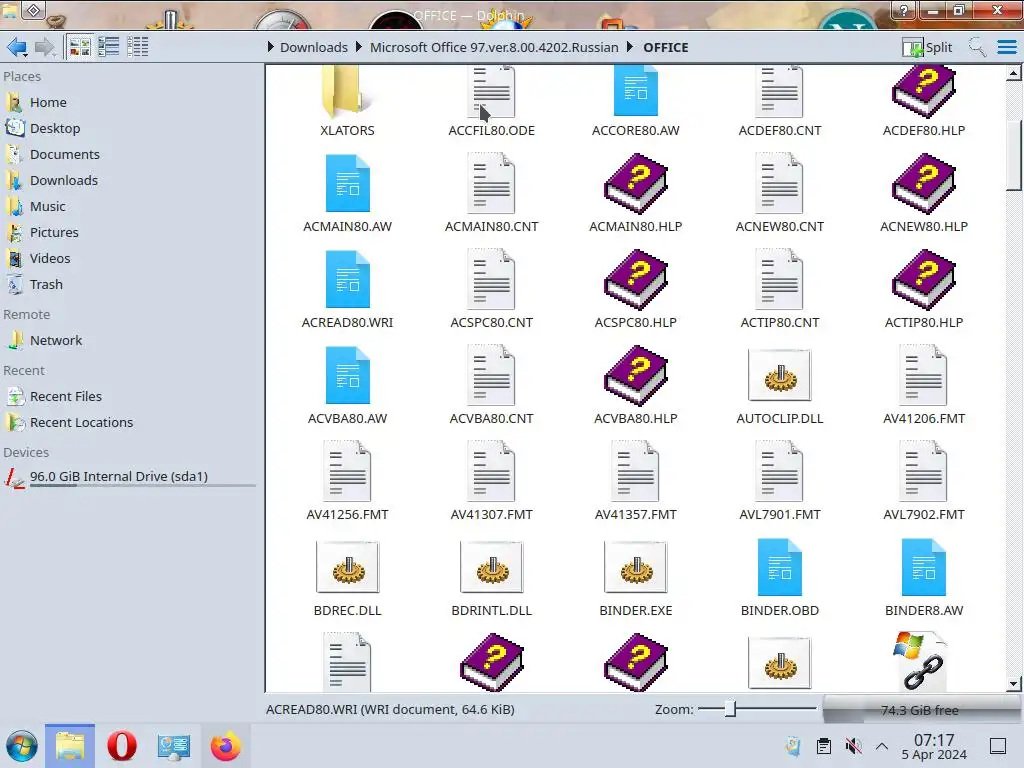Open the Start menu orb
This screenshot has width=1024, height=768.
coord(22,746)
